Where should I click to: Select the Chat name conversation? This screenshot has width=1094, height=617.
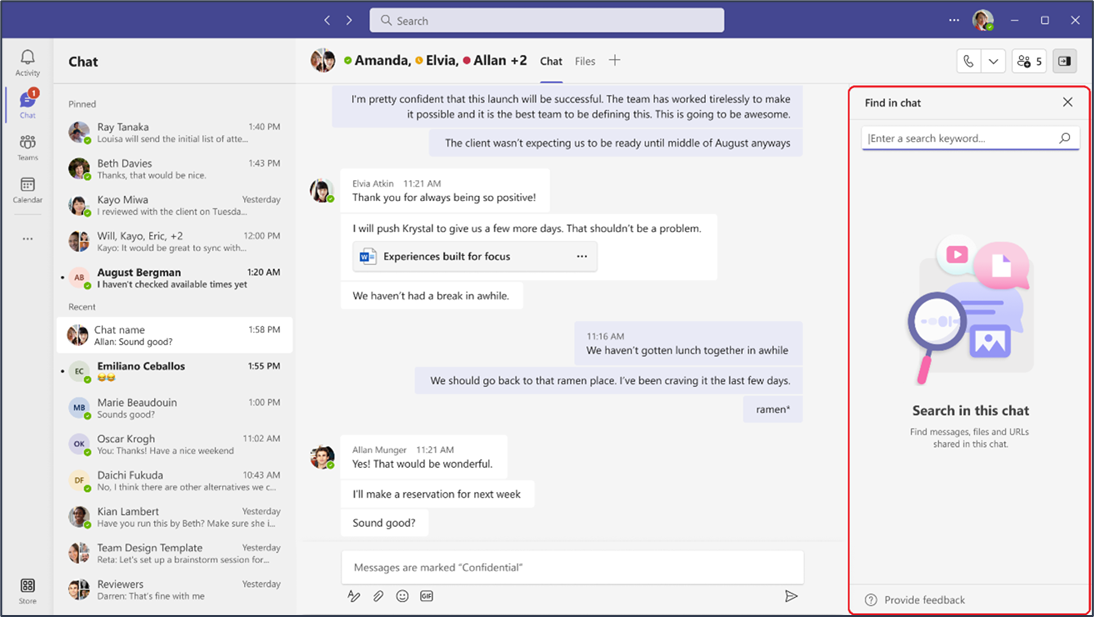click(x=174, y=335)
